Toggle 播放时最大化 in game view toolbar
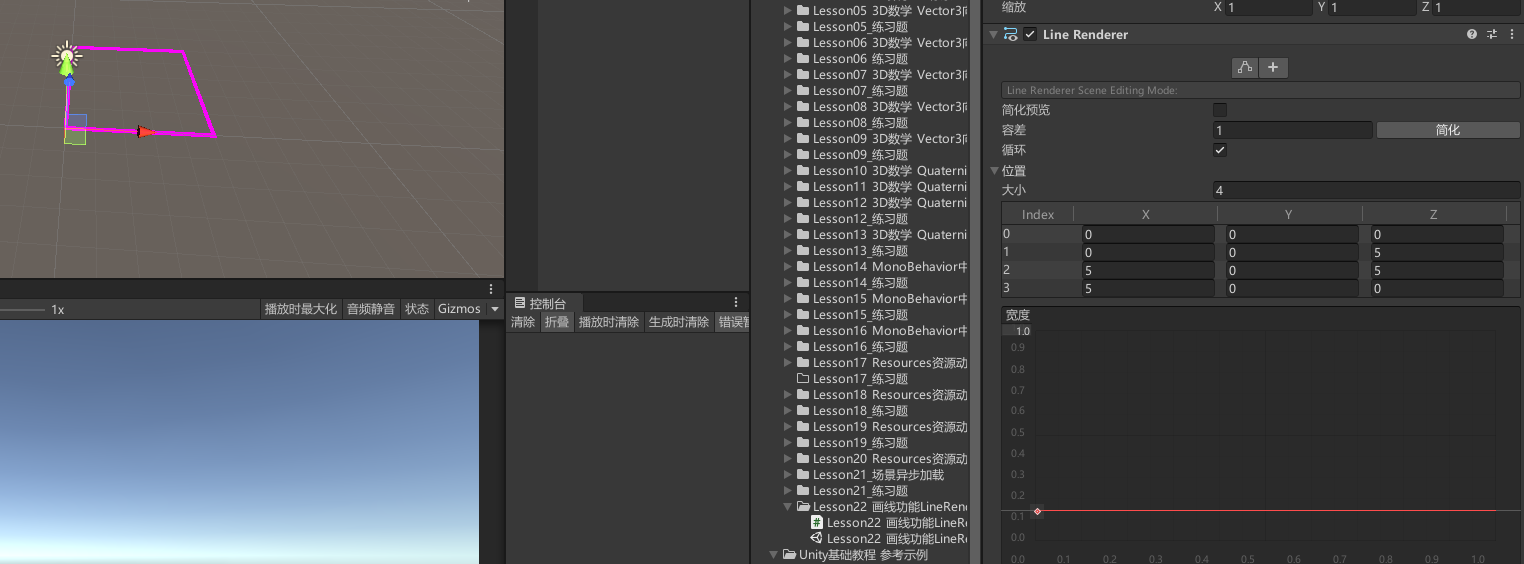 pos(300,309)
